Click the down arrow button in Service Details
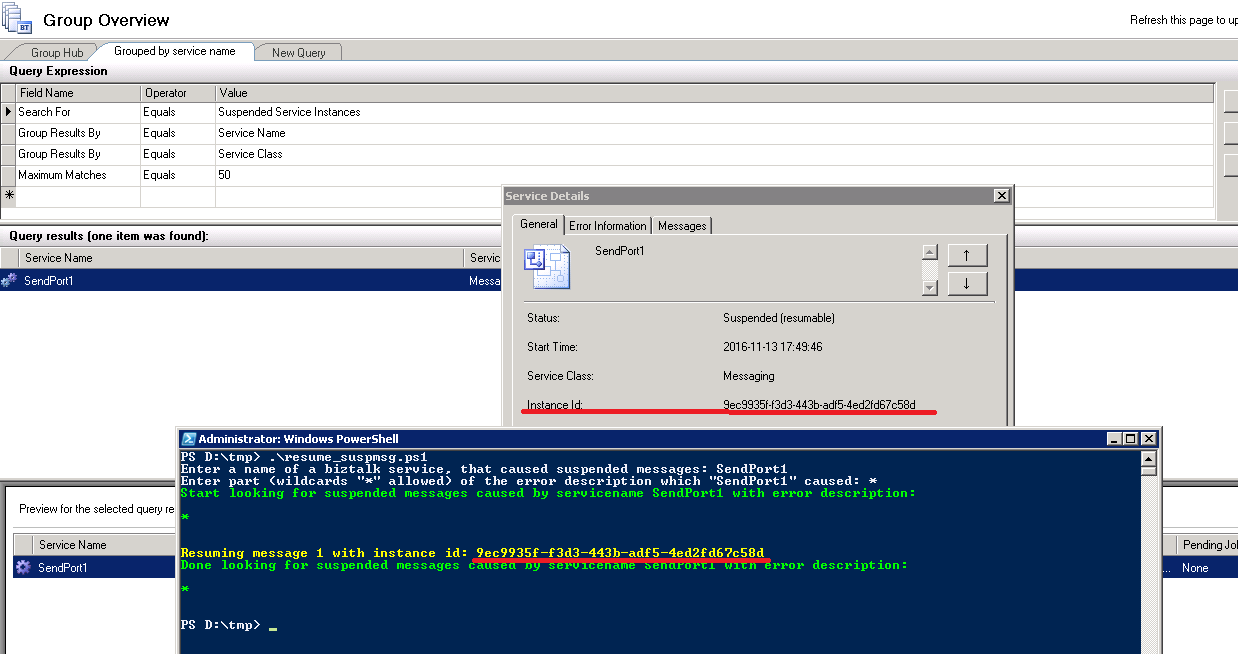The height and width of the screenshot is (654, 1238). click(967, 284)
